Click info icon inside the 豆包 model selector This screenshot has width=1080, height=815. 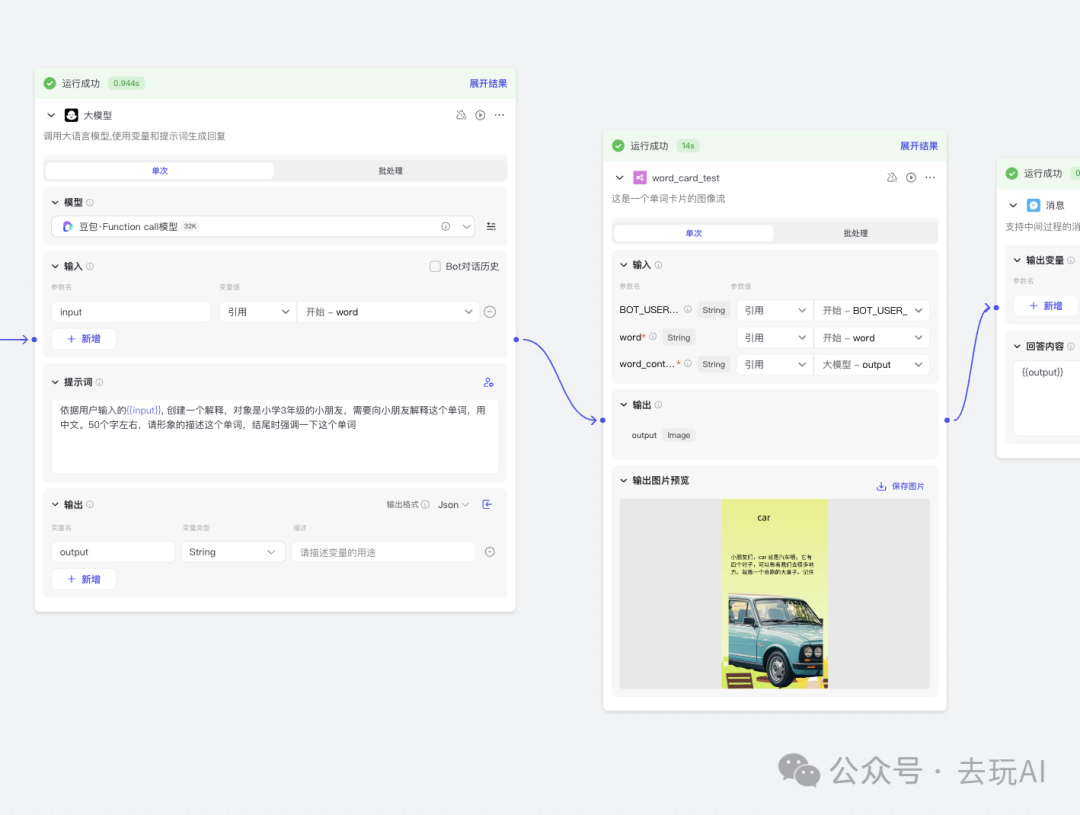pyautogui.click(x=446, y=226)
